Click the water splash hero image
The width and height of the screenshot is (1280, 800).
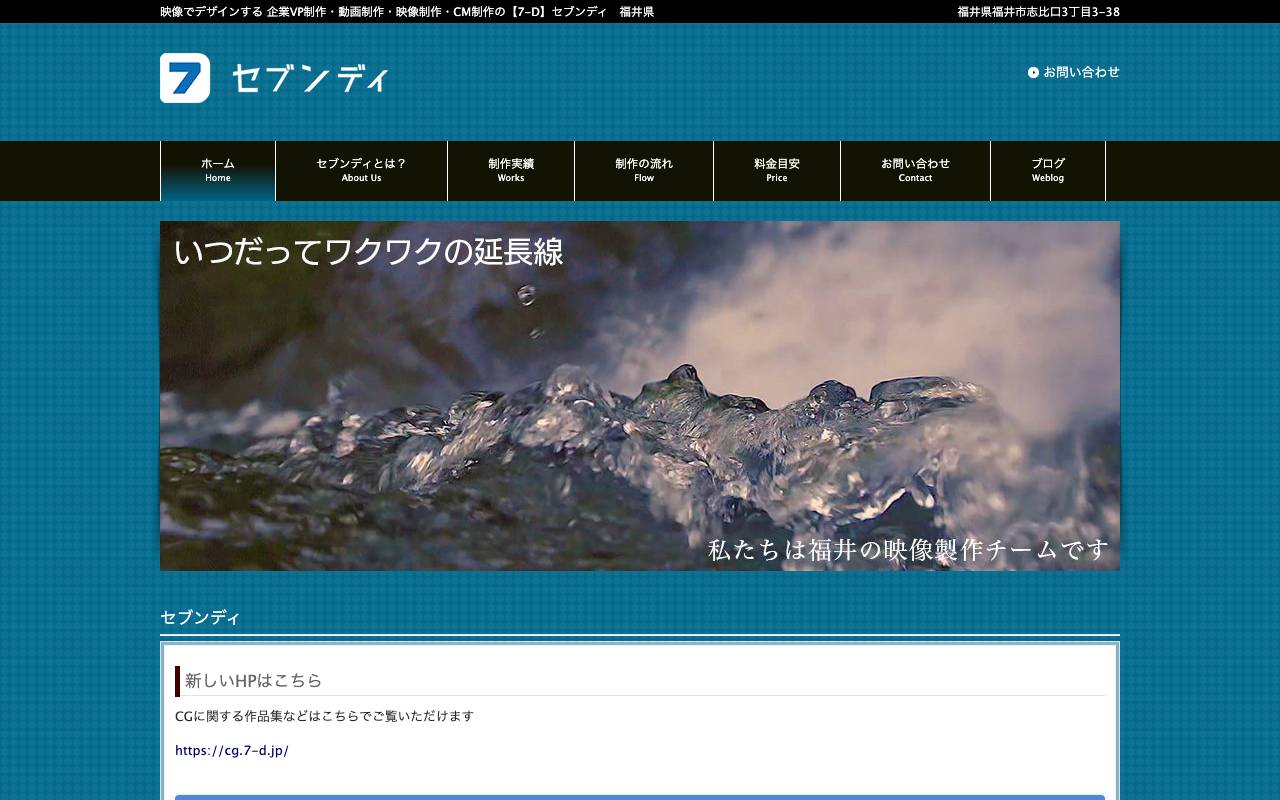(x=640, y=396)
